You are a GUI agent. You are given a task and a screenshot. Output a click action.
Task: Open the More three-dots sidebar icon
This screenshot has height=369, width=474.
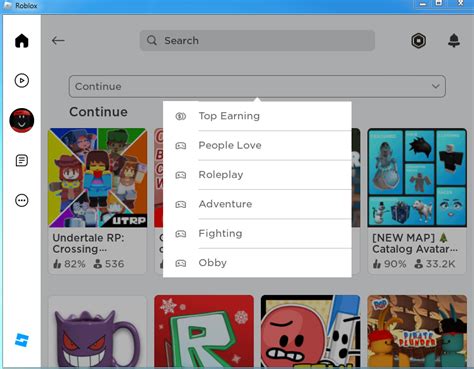point(22,200)
